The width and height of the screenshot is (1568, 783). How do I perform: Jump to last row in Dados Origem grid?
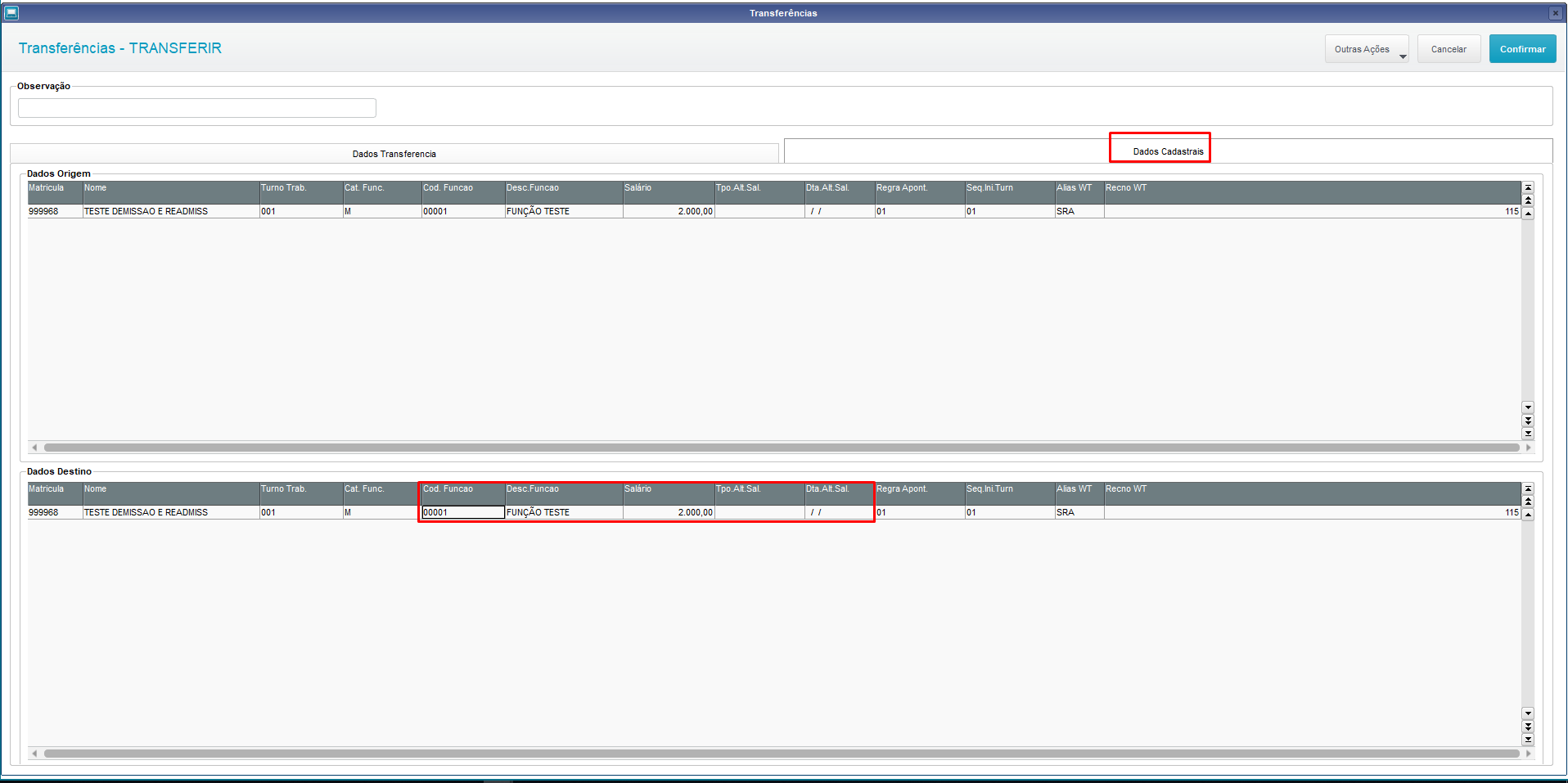tap(1528, 433)
